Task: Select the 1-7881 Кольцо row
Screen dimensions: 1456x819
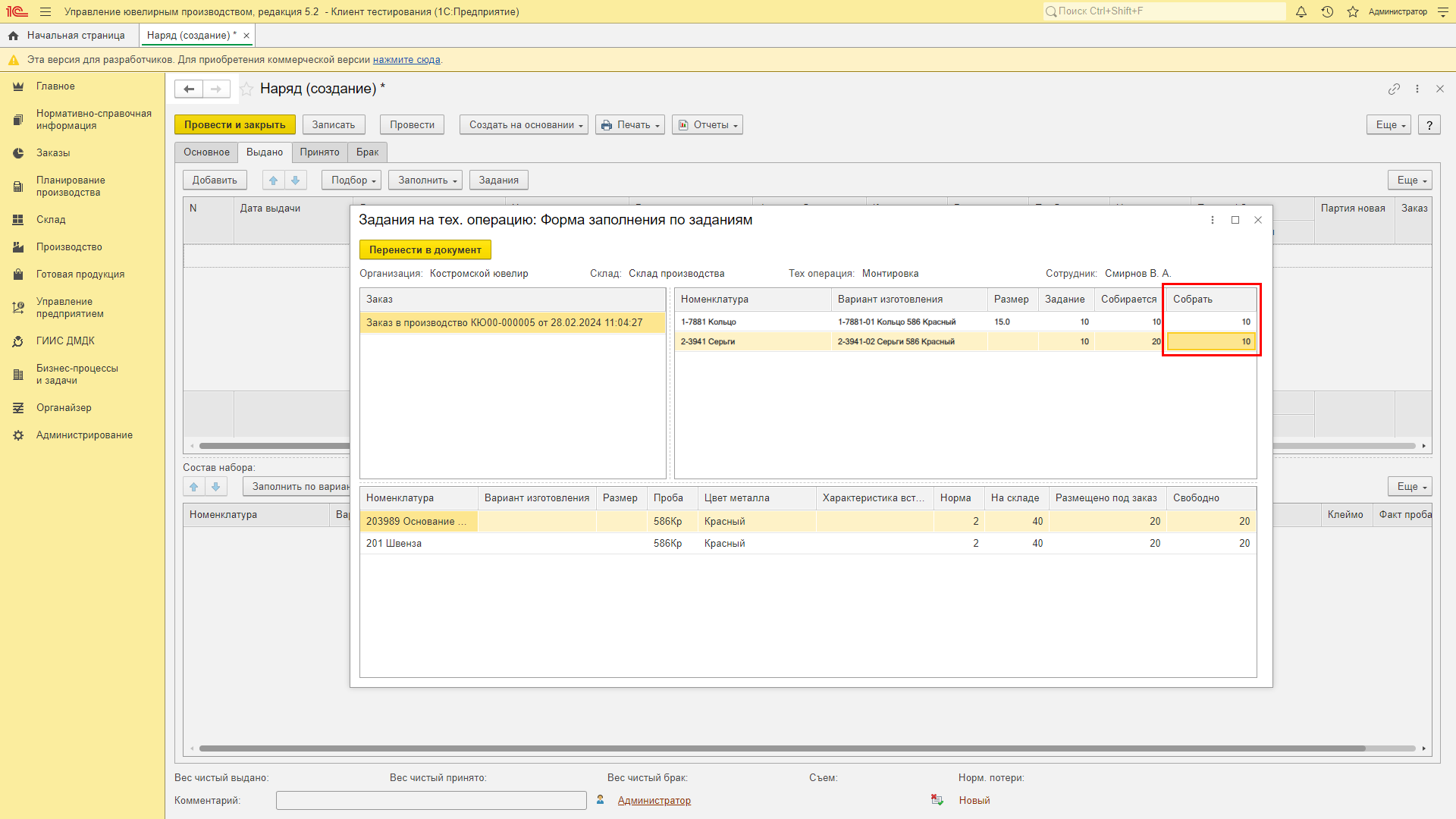Action: click(965, 322)
